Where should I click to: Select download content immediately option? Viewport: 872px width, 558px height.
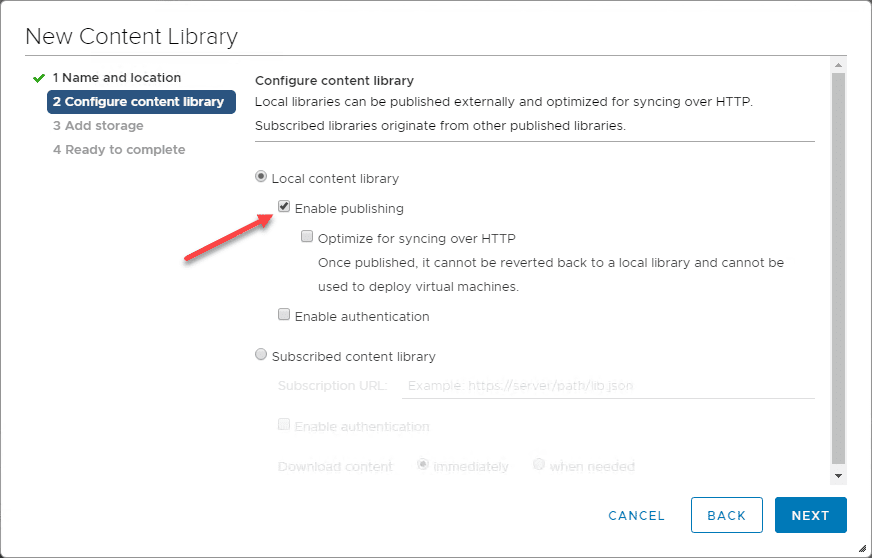pyautogui.click(x=423, y=465)
